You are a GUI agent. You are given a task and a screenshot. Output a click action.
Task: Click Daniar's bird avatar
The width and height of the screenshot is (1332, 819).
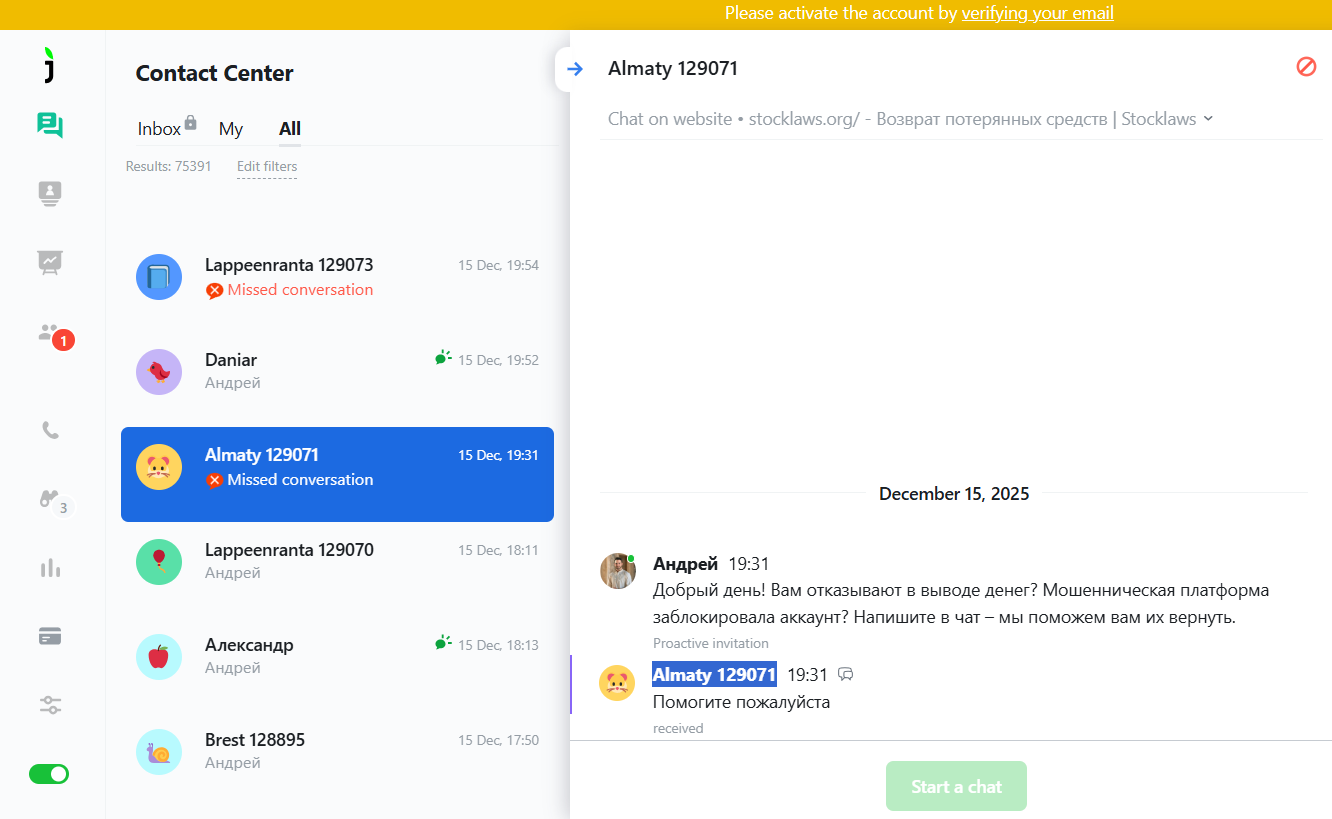159,372
